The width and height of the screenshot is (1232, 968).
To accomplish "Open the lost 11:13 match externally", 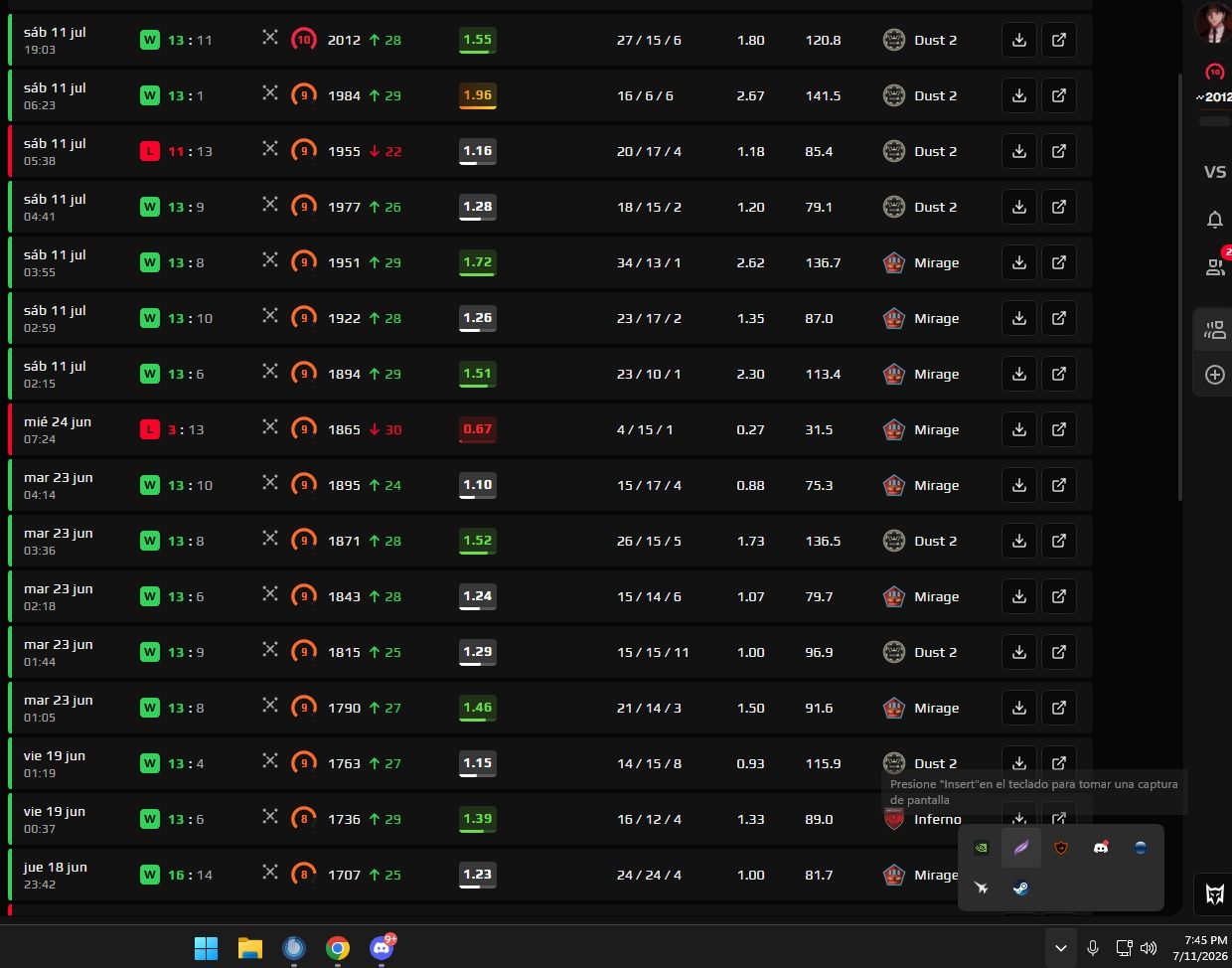I will (1059, 151).
